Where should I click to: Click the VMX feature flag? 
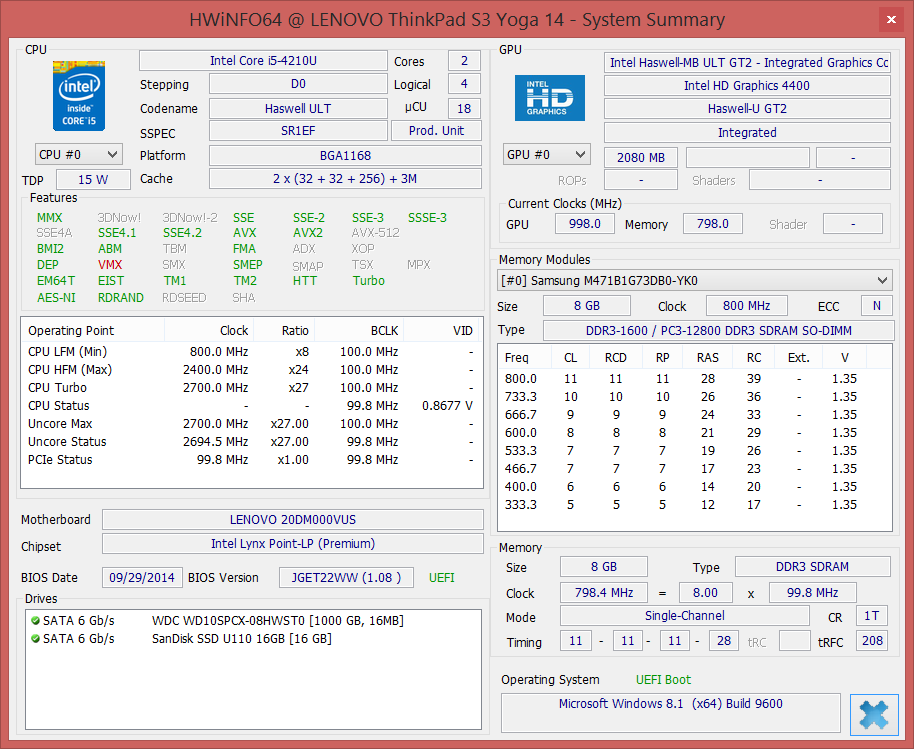[110, 265]
